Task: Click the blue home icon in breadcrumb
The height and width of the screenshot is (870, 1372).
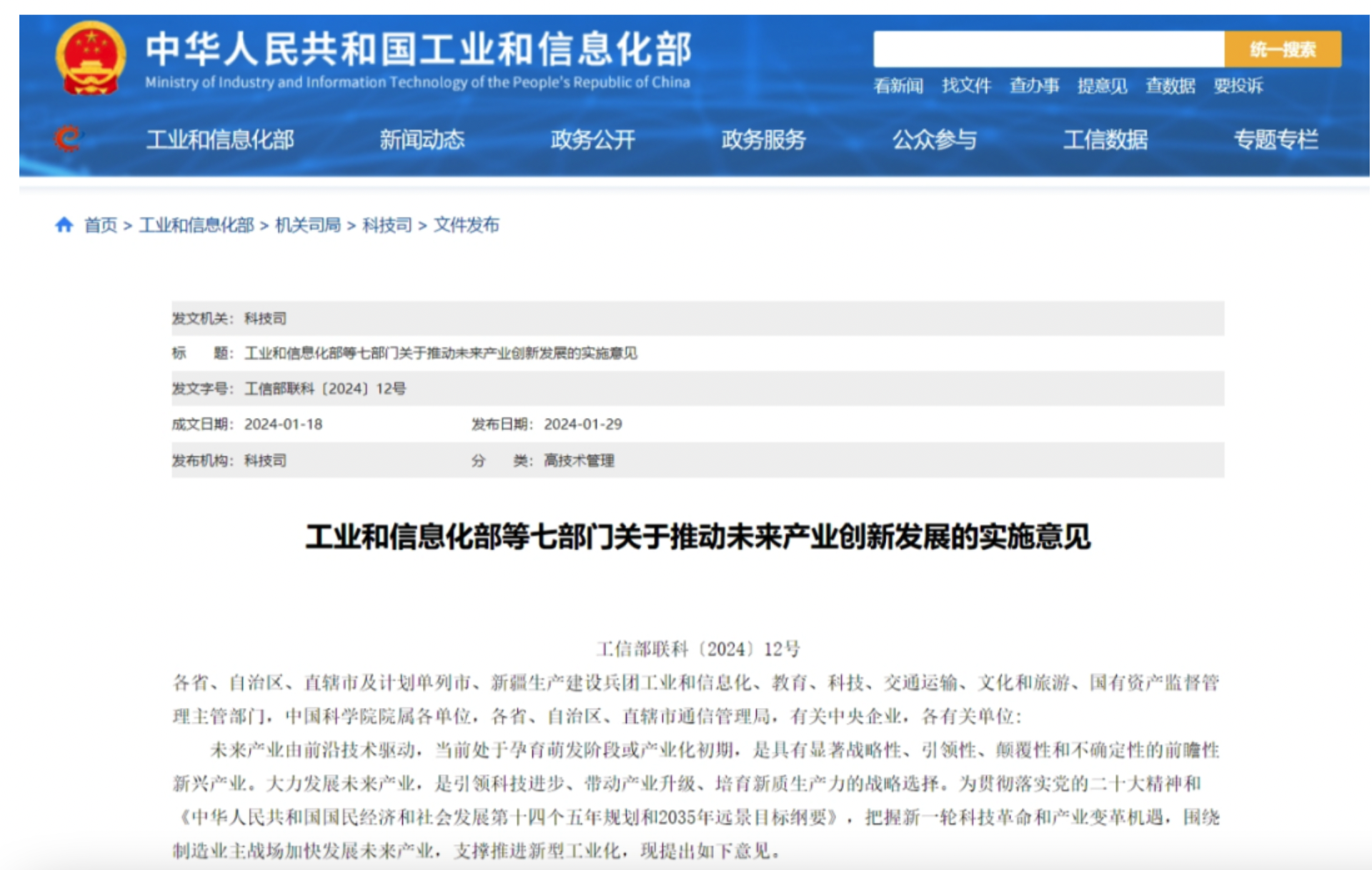Action: (x=64, y=225)
